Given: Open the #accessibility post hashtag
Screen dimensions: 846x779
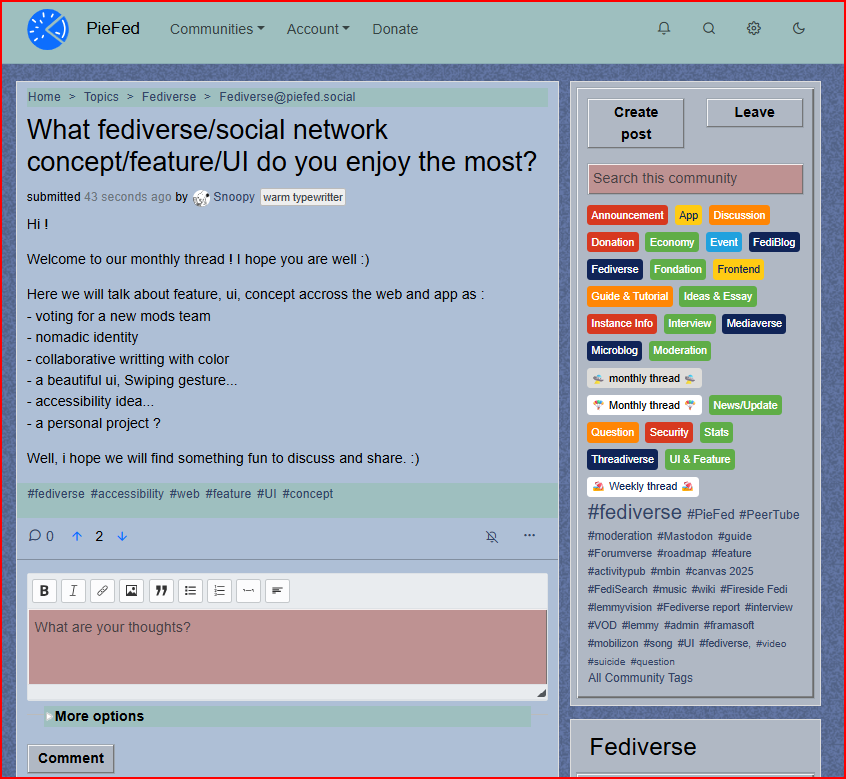Looking at the screenshot, I should coord(127,494).
